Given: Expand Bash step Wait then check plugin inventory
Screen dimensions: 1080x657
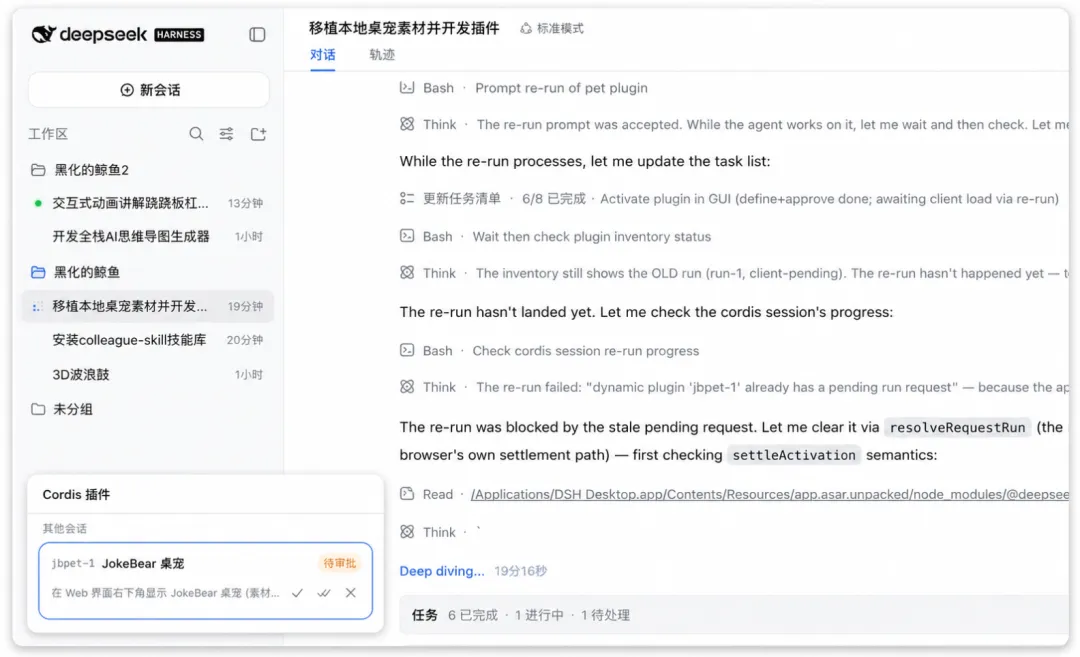Looking at the screenshot, I should (x=556, y=237).
